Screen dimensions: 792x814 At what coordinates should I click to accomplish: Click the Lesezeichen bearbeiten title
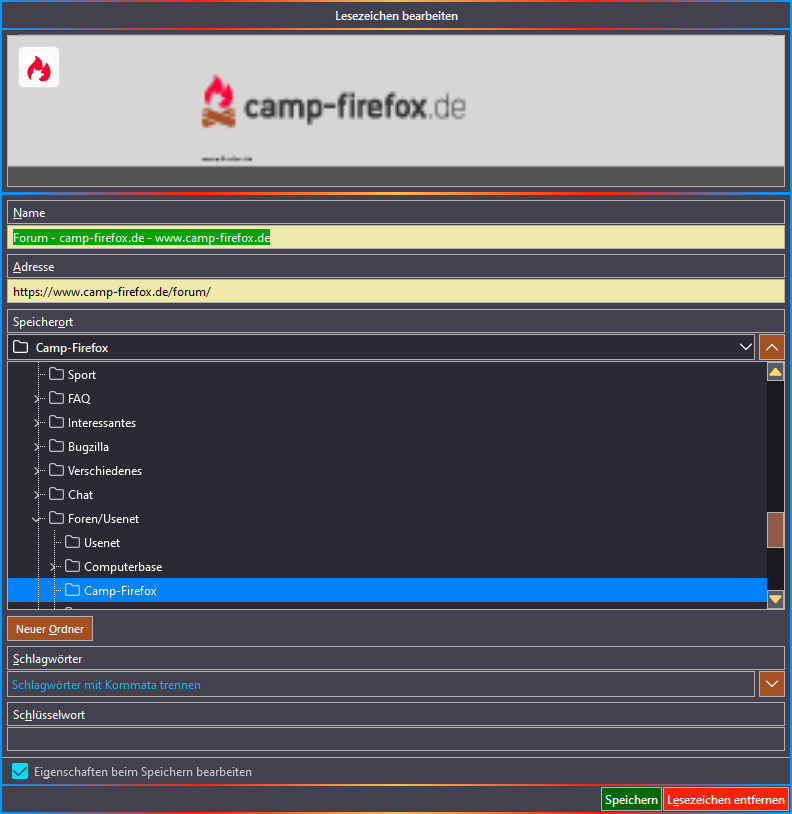pos(397,16)
